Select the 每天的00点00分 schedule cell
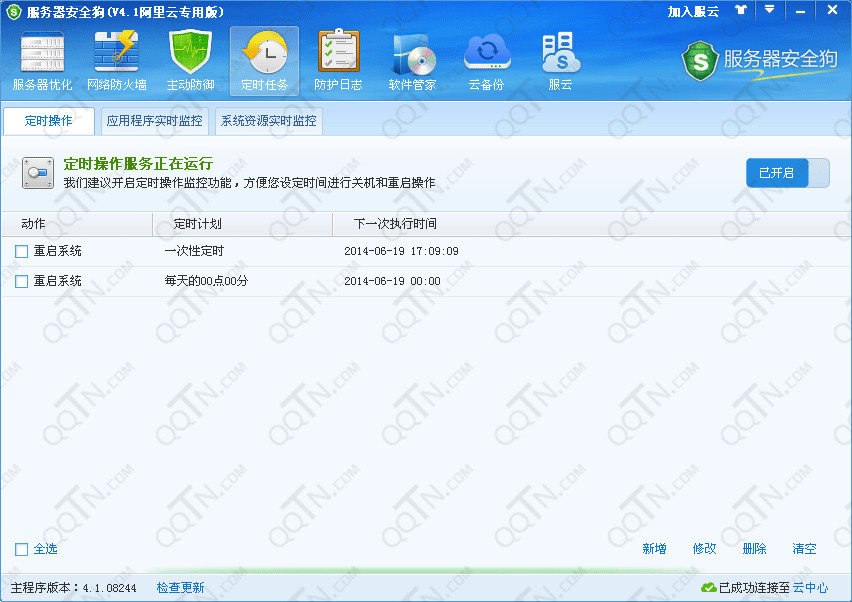Viewport: 852px width, 602px height. click(x=206, y=281)
